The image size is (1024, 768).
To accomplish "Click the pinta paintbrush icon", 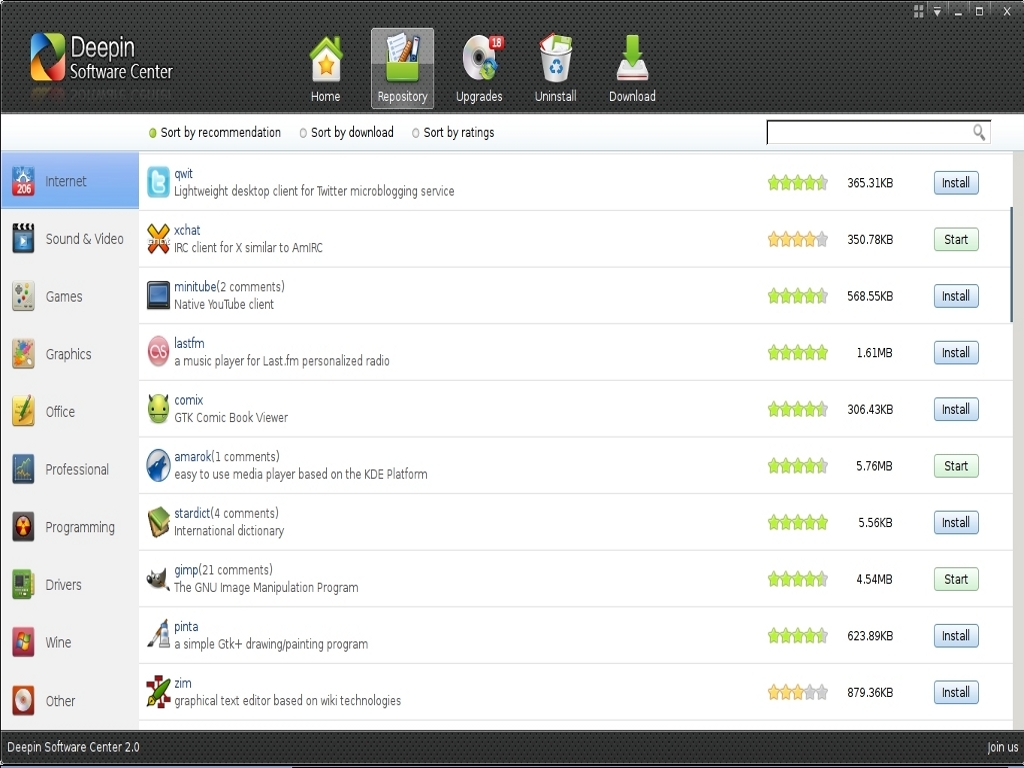I will pyautogui.click(x=158, y=635).
